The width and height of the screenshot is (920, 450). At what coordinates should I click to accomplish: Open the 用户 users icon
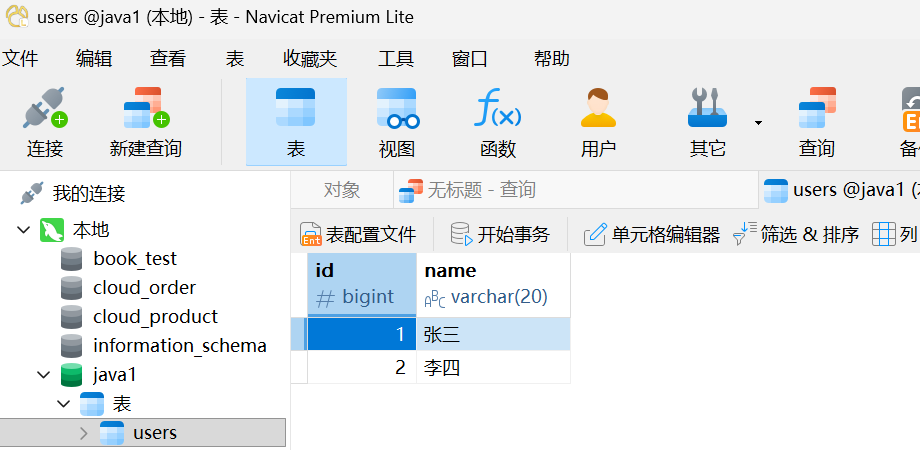pos(598,123)
